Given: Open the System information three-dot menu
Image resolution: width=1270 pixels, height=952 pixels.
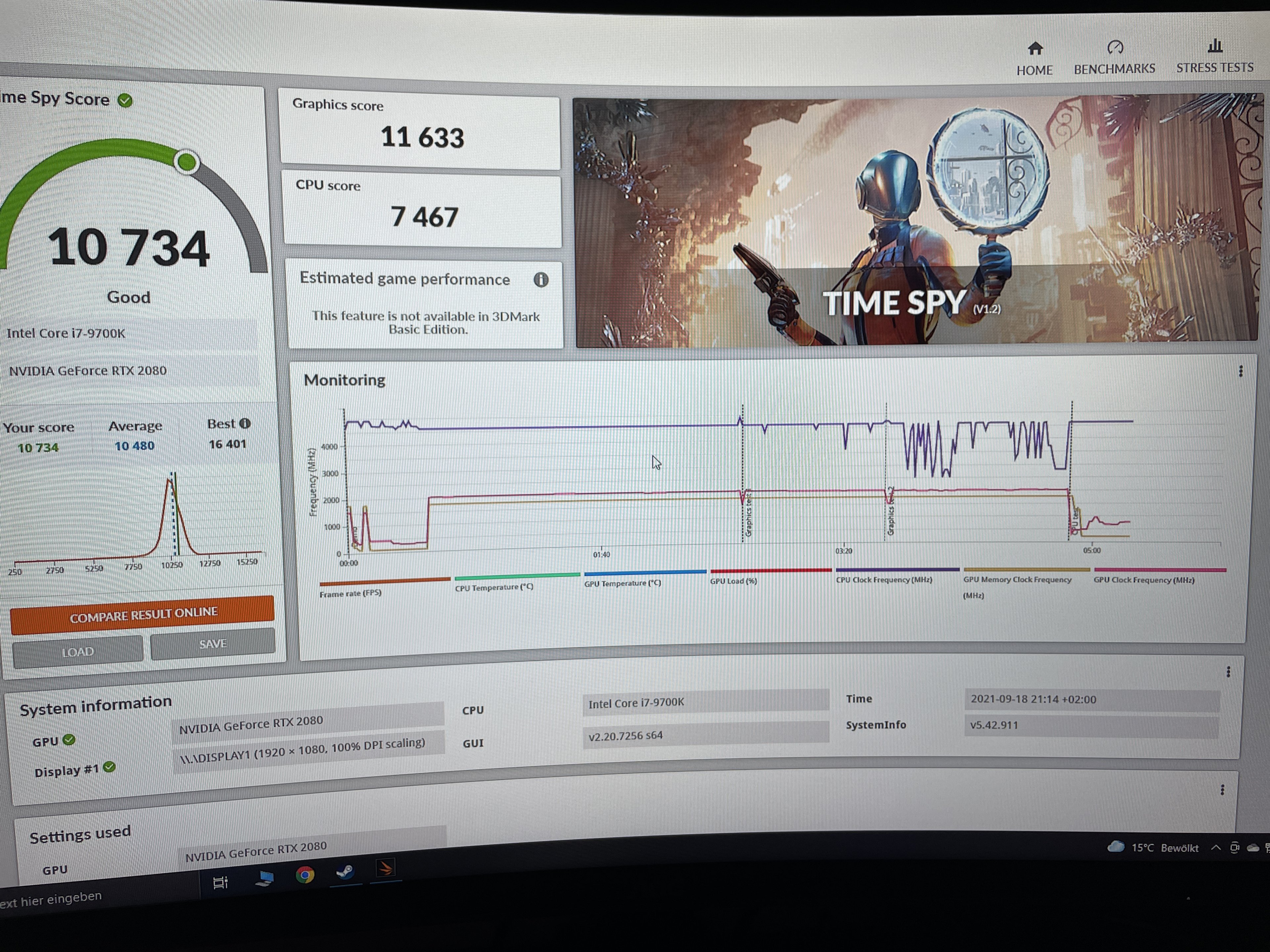Looking at the screenshot, I should pyautogui.click(x=1228, y=672).
